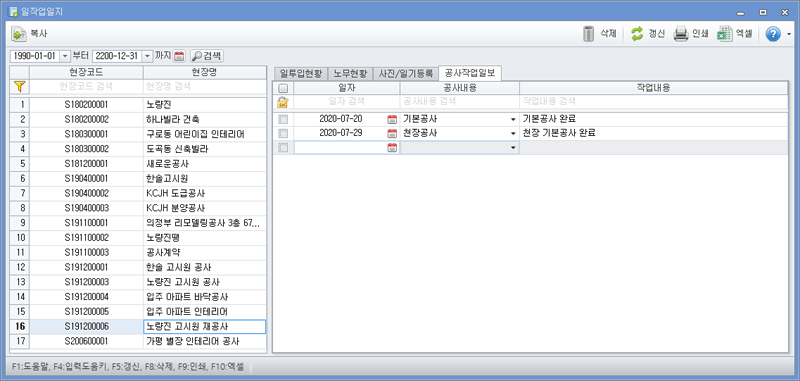Click the 일자 검색 filter field
Image resolution: width=800 pixels, height=381 pixels.
coord(347,101)
